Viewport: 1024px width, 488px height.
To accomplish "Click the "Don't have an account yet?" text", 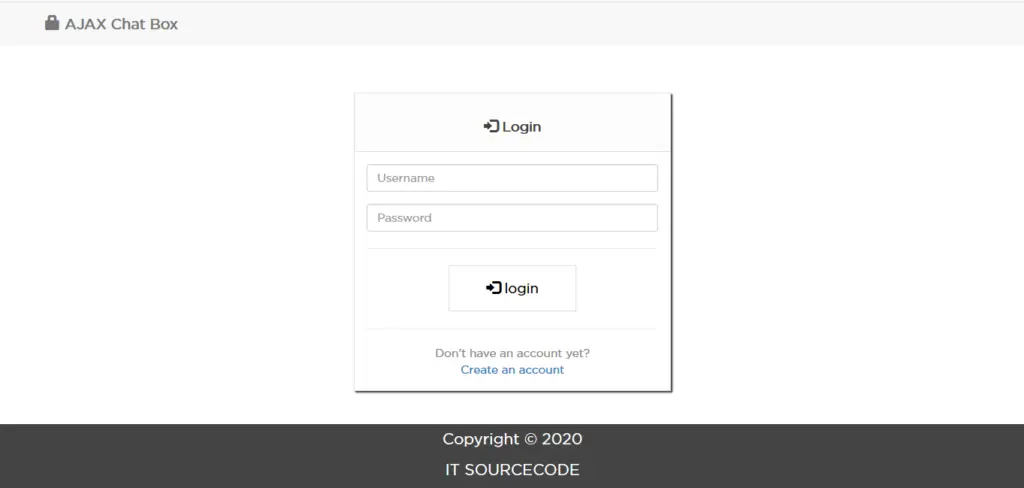I will click(x=512, y=353).
